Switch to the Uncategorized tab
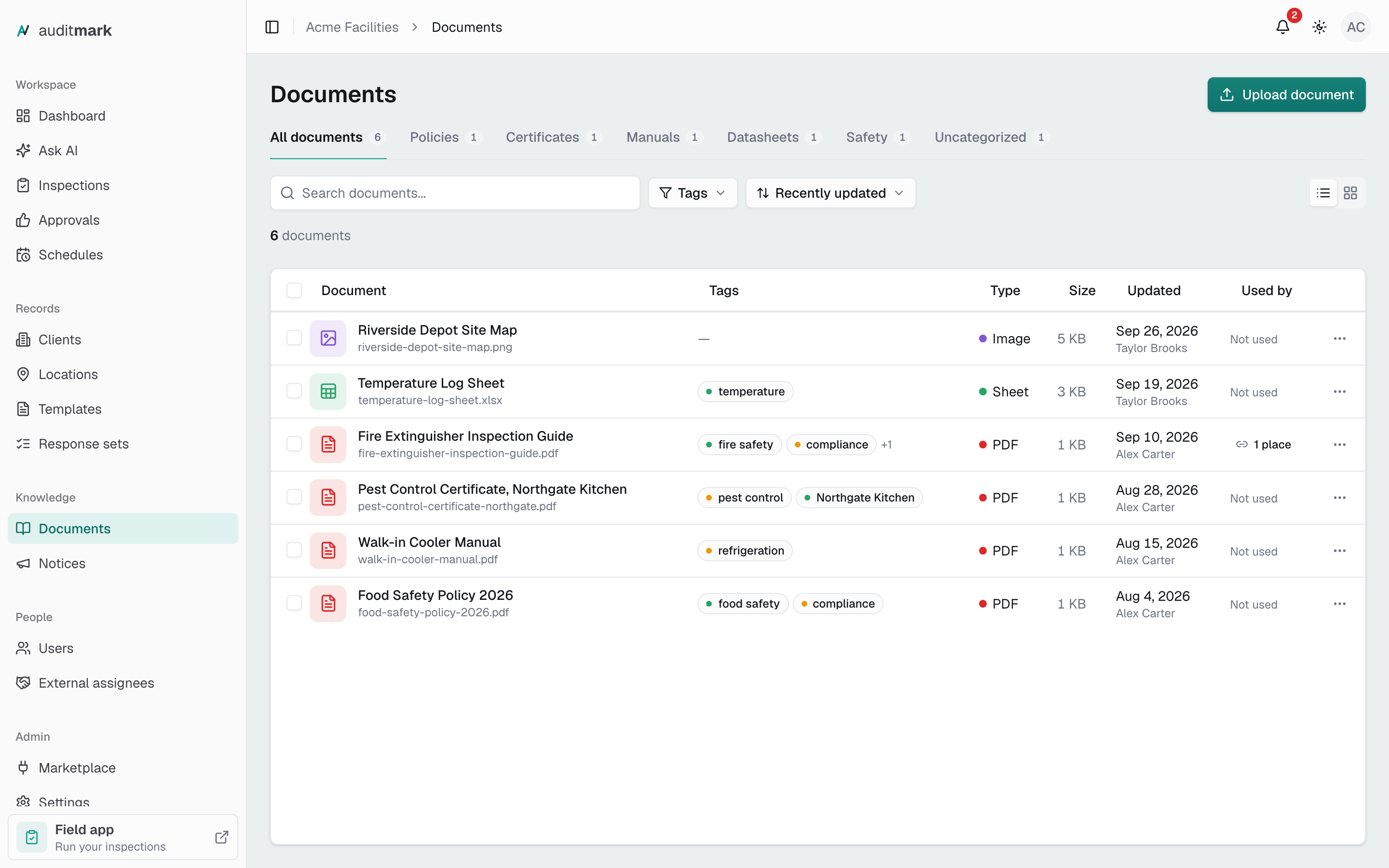 (x=992, y=137)
